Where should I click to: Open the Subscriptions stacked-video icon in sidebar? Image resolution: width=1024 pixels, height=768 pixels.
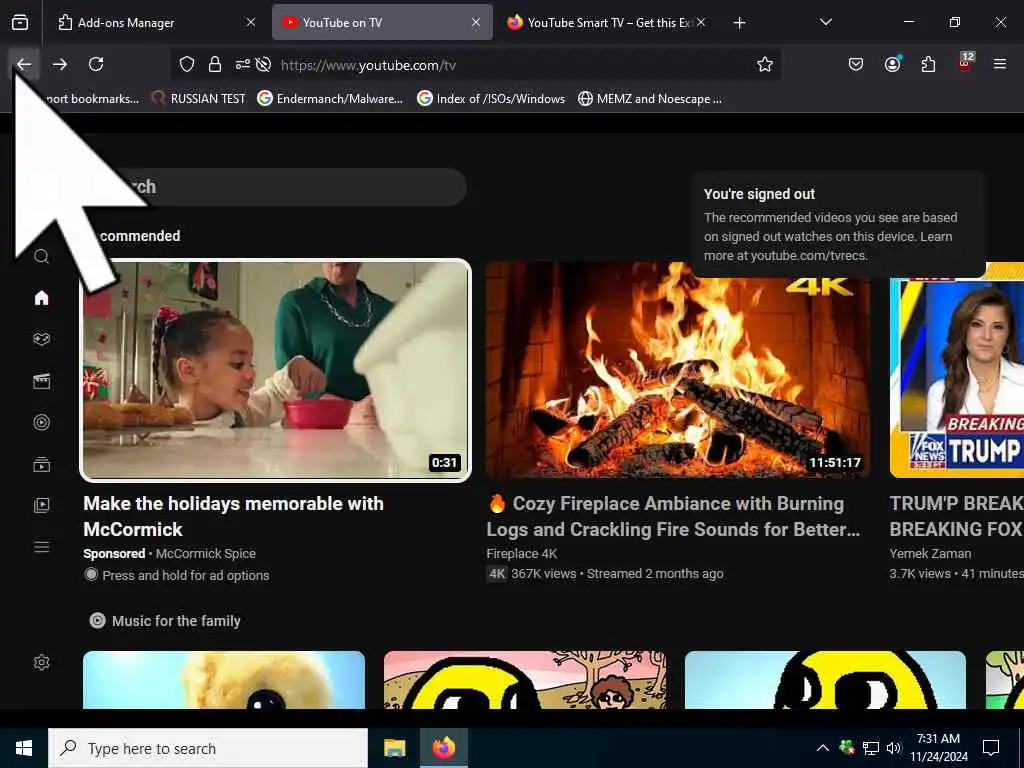click(41, 464)
